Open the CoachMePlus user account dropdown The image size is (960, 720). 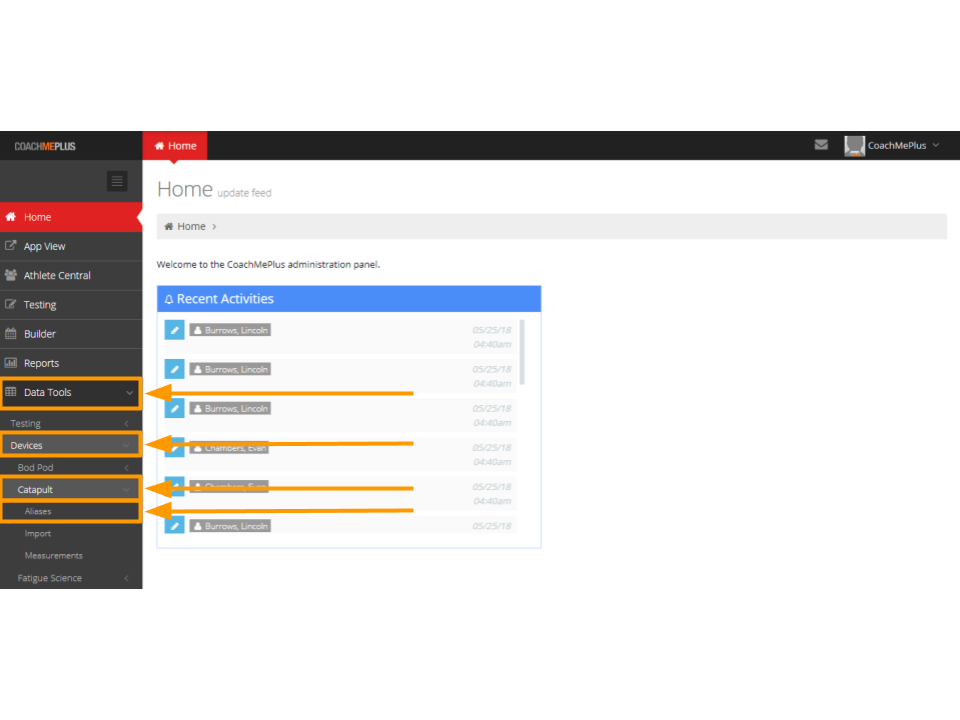tap(892, 146)
